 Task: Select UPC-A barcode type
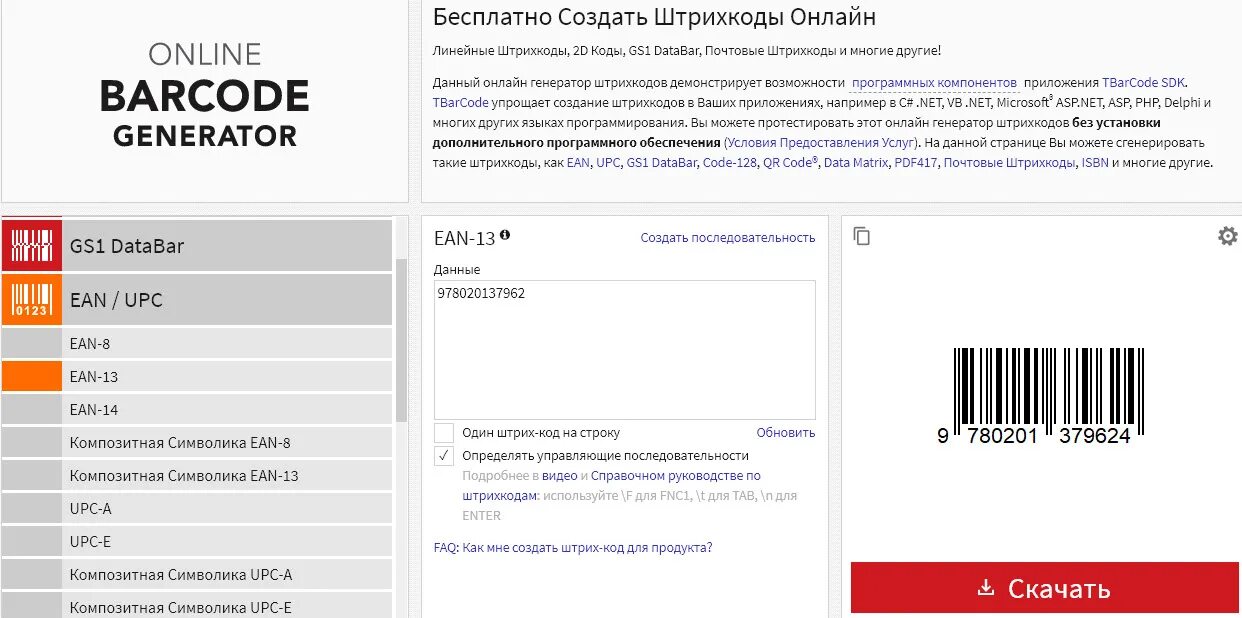[197, 508]
